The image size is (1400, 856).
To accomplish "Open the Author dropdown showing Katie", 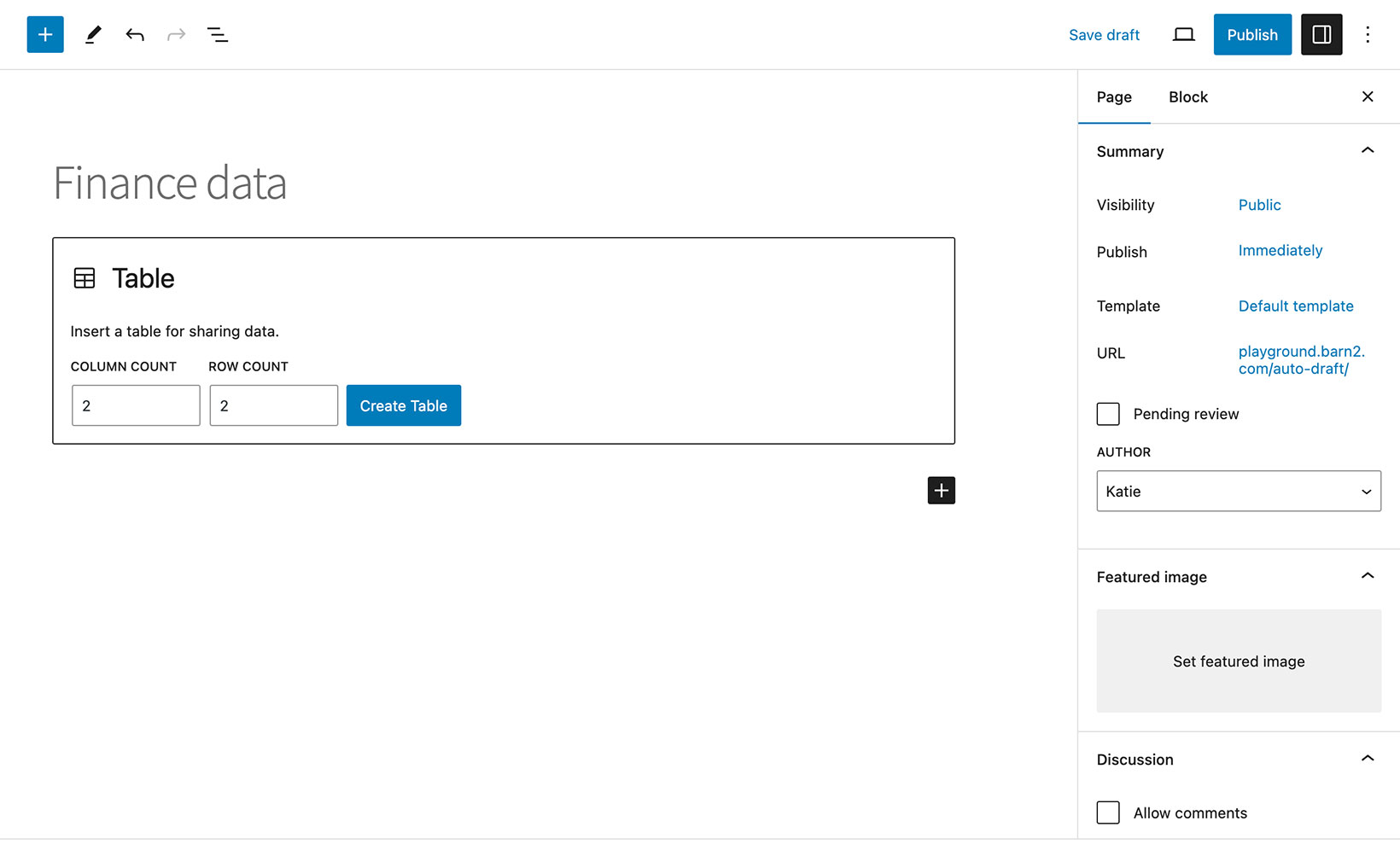I will point(1238,492).
